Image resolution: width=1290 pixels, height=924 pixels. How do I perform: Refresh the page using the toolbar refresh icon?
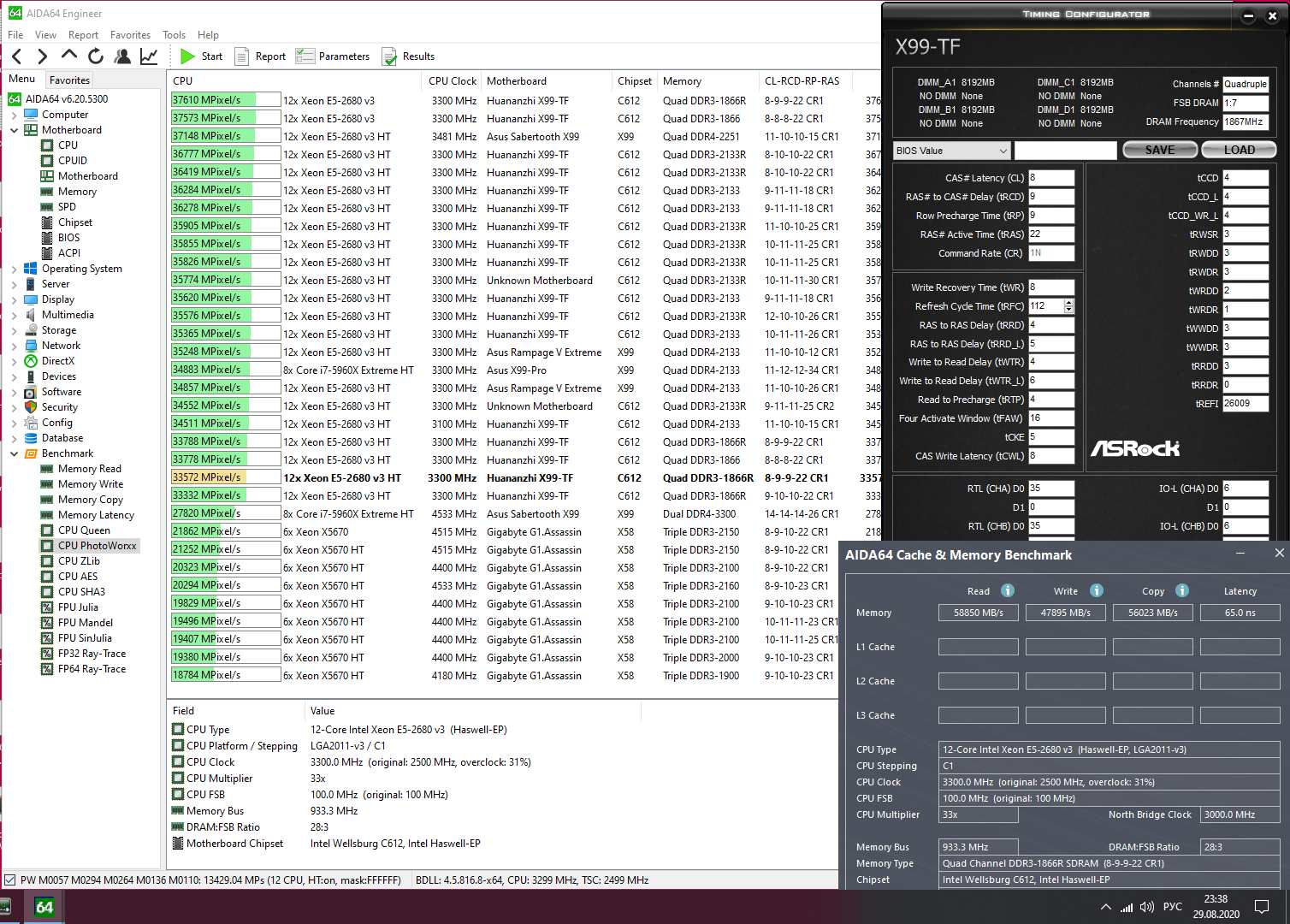click(x=96, y=56)
